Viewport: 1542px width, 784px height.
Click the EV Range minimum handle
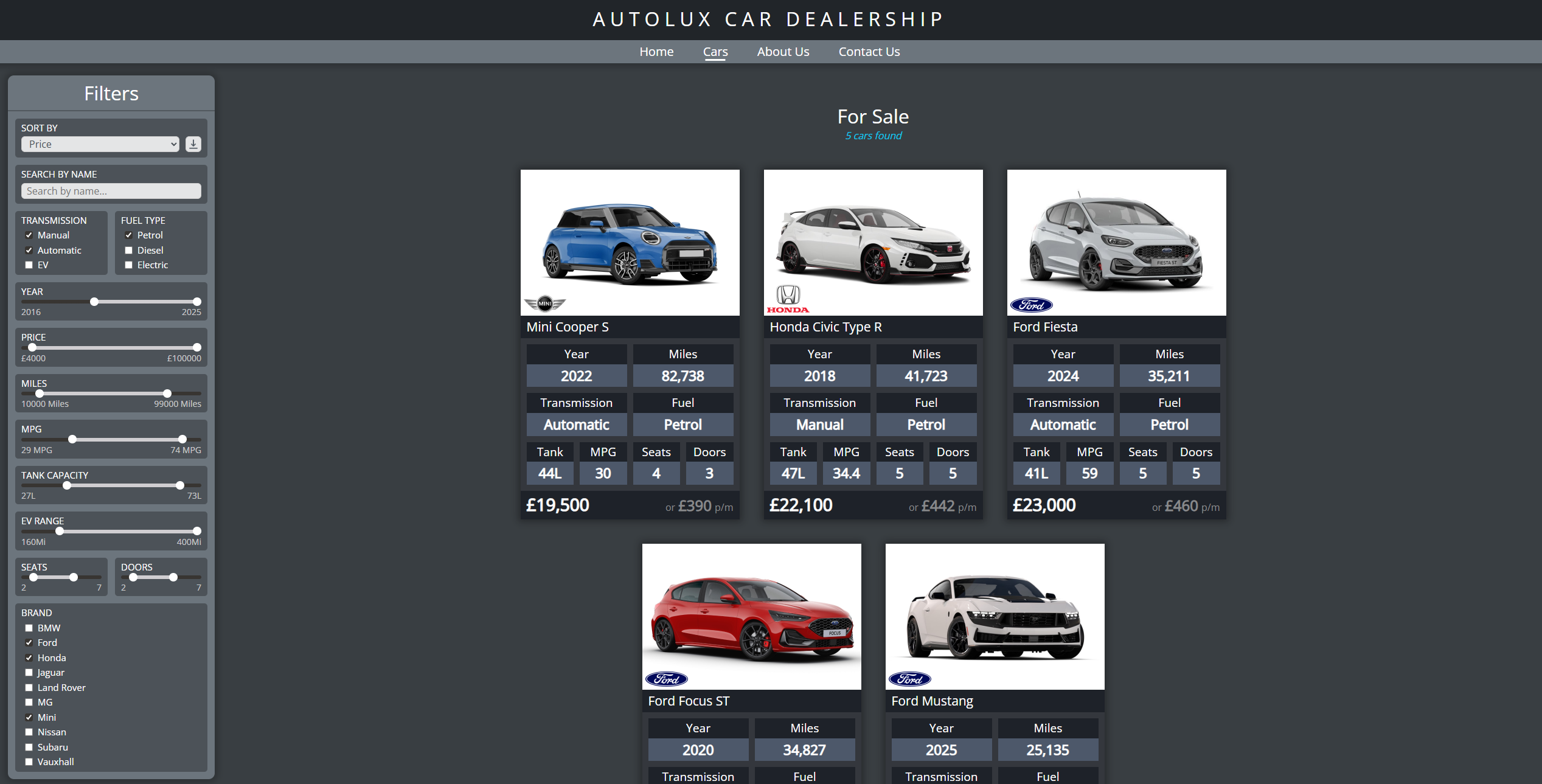coord(60,531)
